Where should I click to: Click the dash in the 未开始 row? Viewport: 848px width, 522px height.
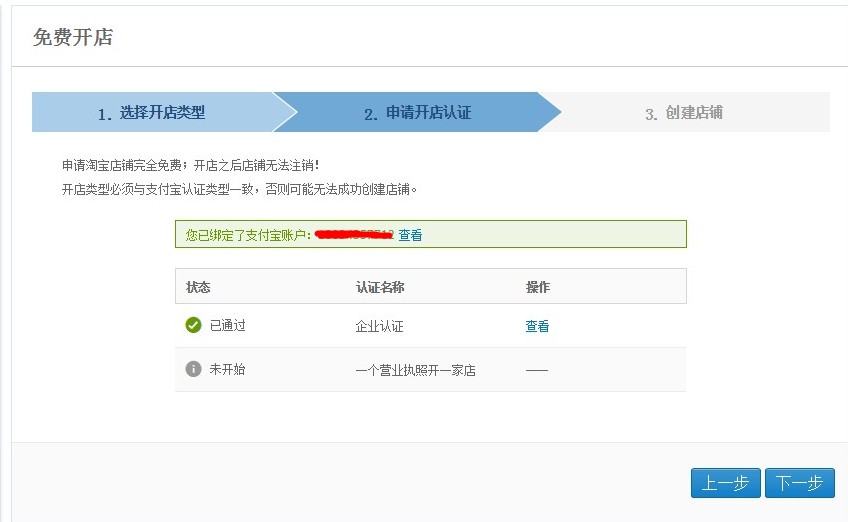537,370
